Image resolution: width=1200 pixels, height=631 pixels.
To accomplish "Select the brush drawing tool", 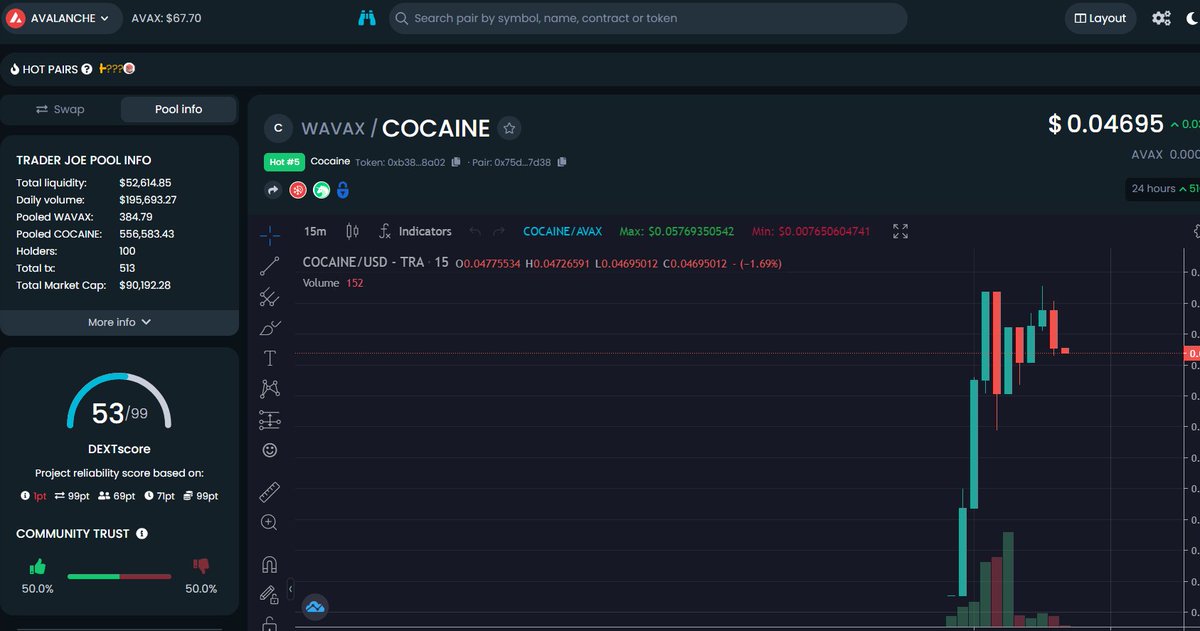I will tap(269, 327).
